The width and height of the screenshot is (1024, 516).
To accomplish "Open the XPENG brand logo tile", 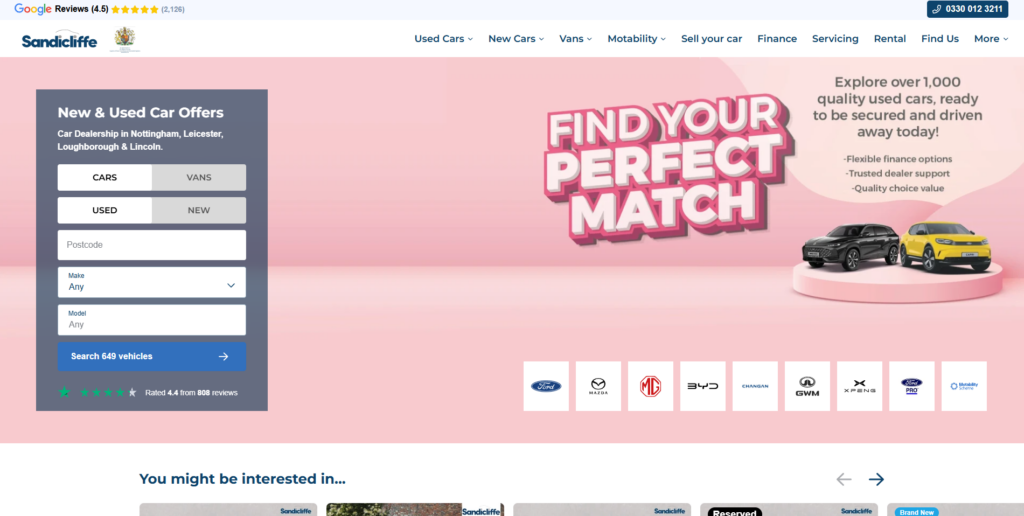I will 859,386.
